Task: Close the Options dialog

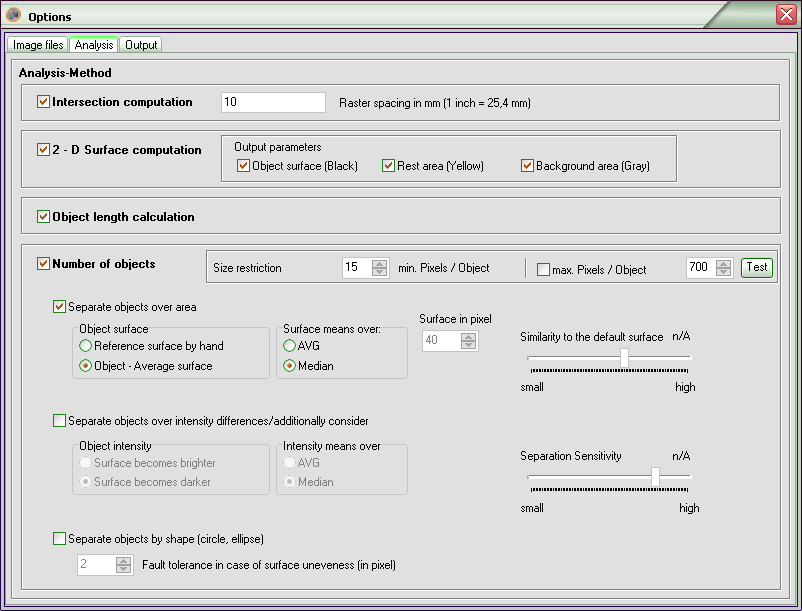Action: coord(786,14)
